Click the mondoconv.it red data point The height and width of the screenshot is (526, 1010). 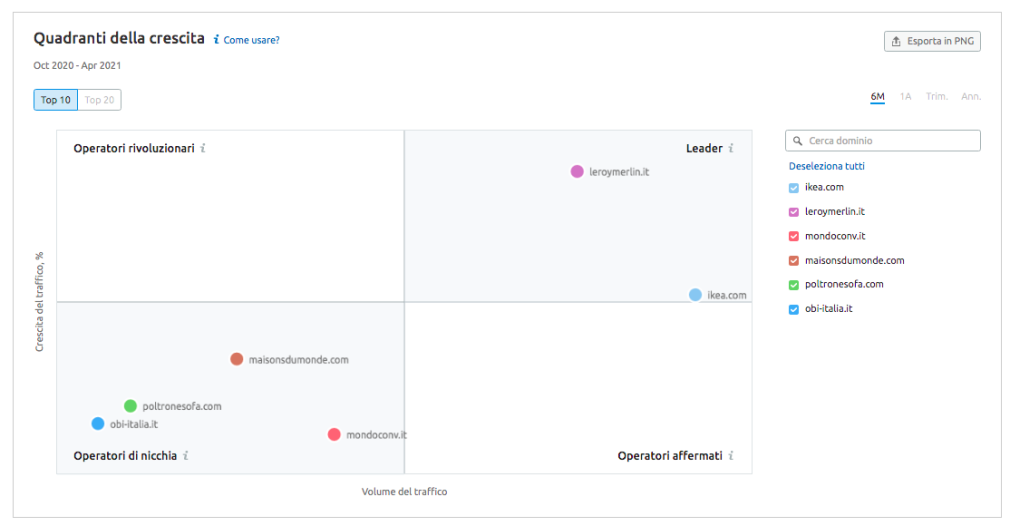[x=334, y=434]
